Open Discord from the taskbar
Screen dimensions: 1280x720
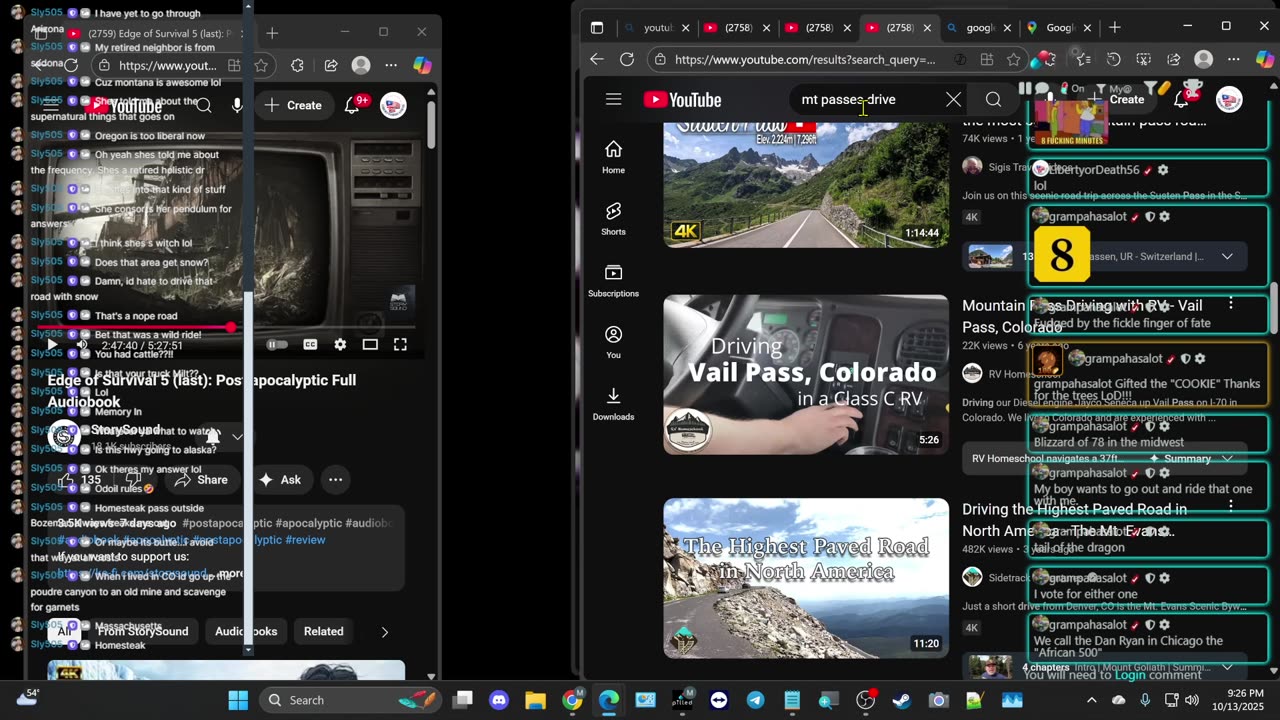[500, 700]
